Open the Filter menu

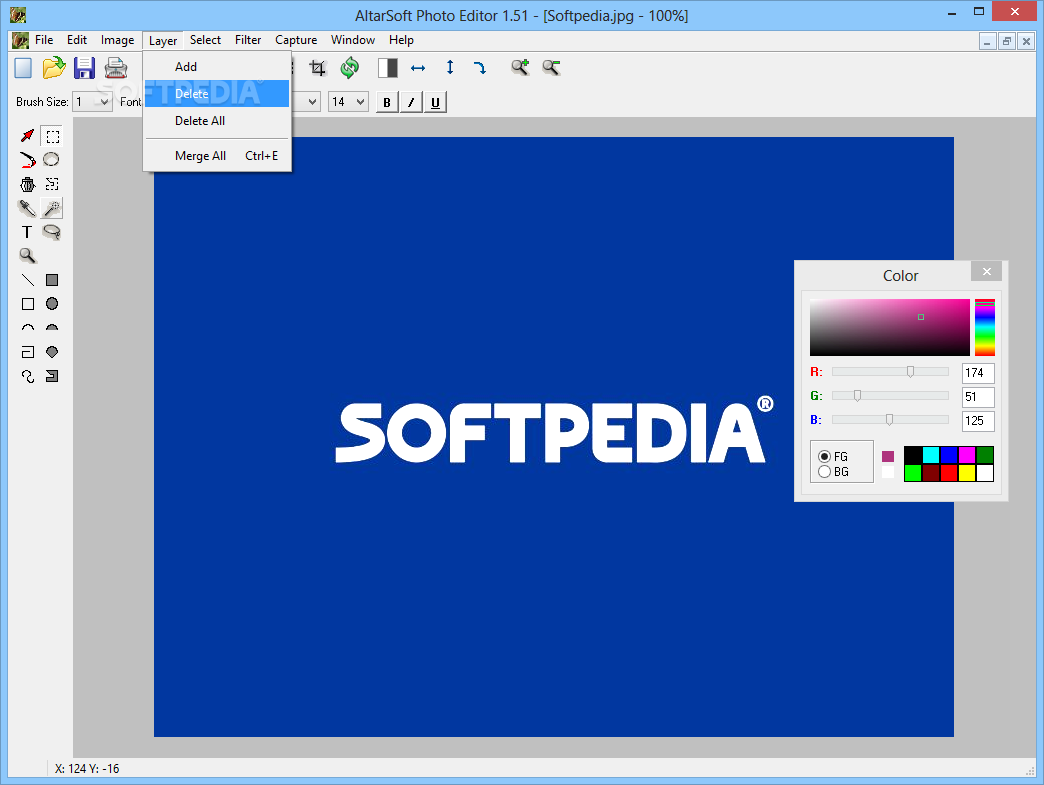pyautogui.click(x=248, y=40)
